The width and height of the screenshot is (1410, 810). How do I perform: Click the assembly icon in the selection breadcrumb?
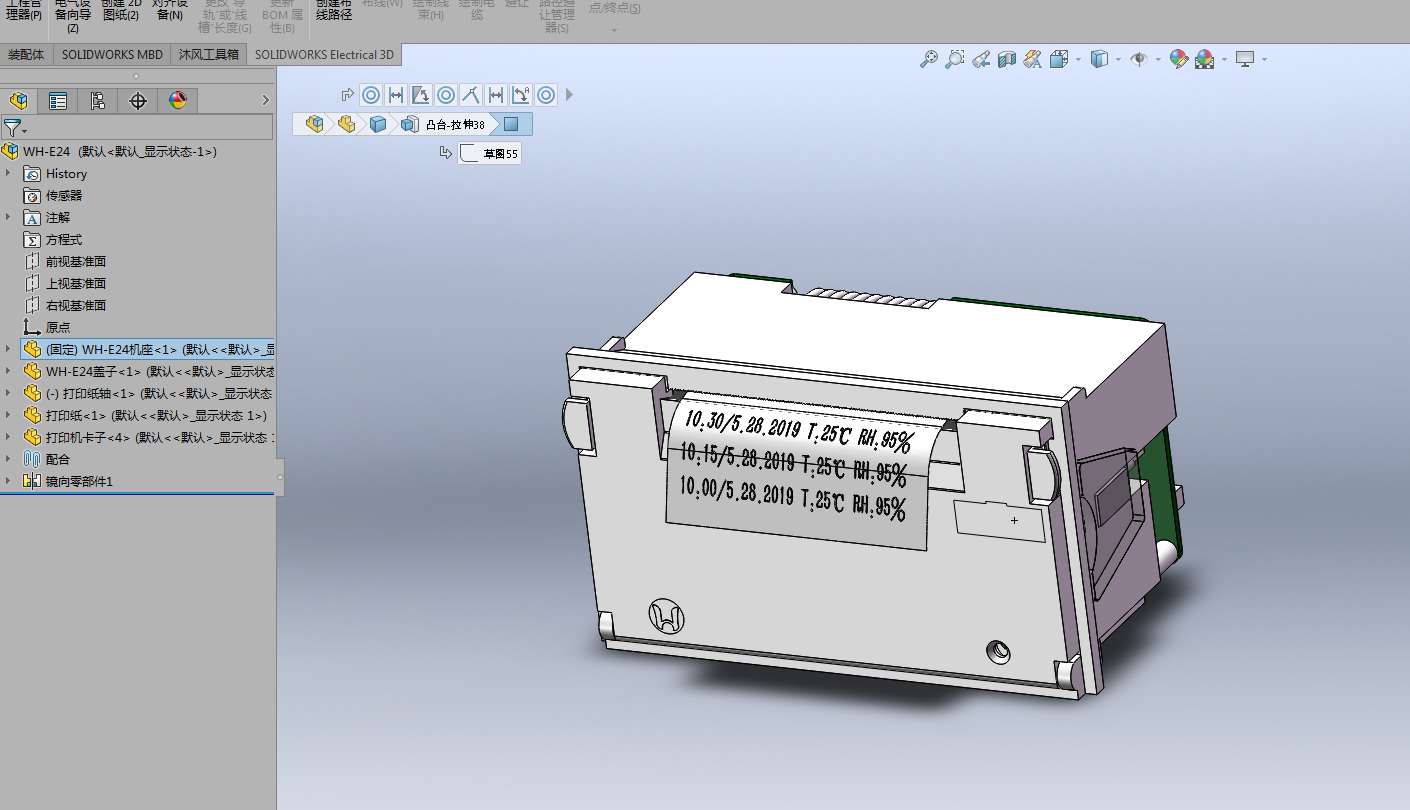coord(315,124)
